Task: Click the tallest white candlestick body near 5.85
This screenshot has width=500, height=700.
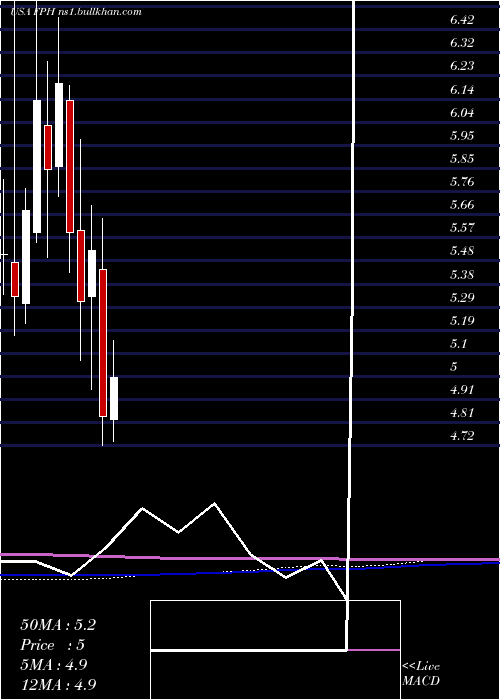Action: click(37, 166)
